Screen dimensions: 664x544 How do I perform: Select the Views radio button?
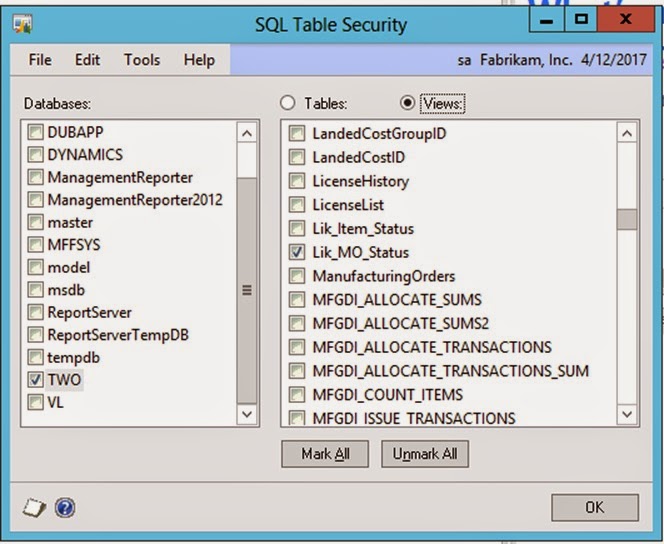point(407,103)
